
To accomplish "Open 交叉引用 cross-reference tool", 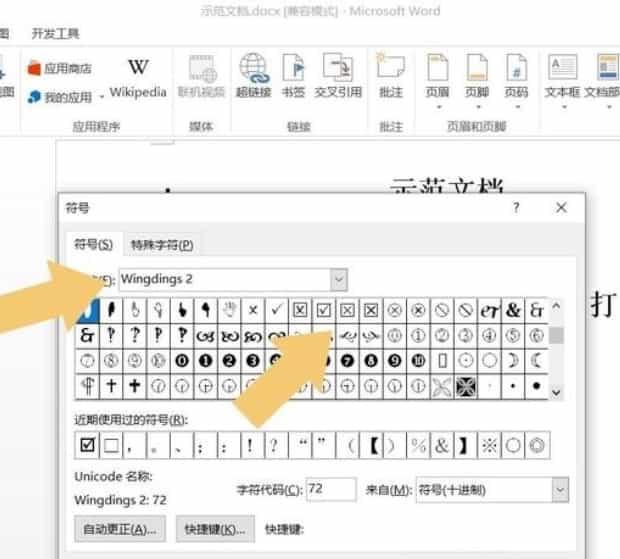I will [x=338, y=77].
